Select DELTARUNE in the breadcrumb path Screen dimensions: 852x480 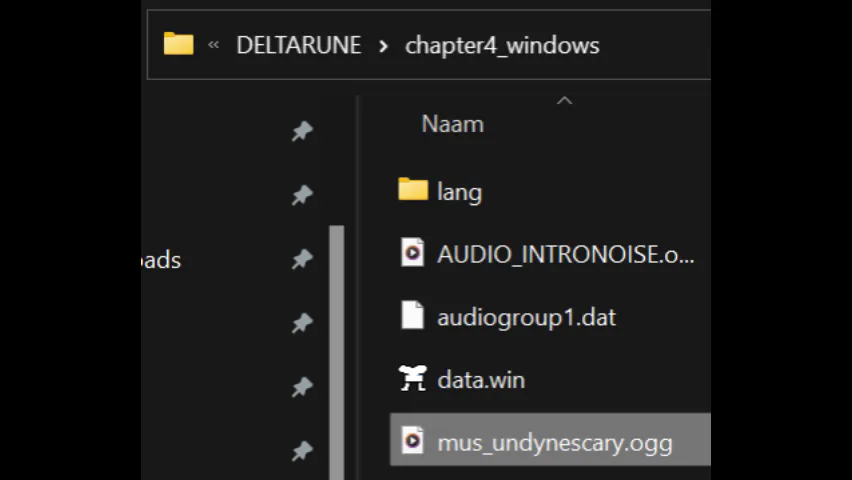[298, 45]
